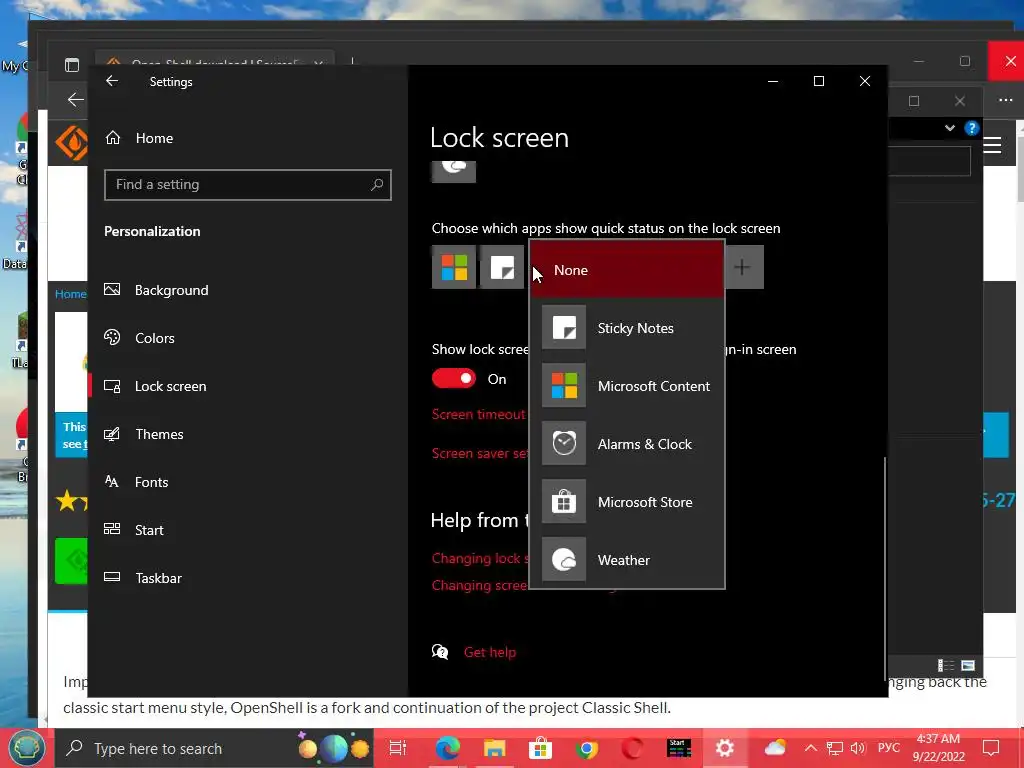The width and height of the screenshot is (1024, 768).
Task: Click taskbar Type here to search box
Action: click(216, 748)
